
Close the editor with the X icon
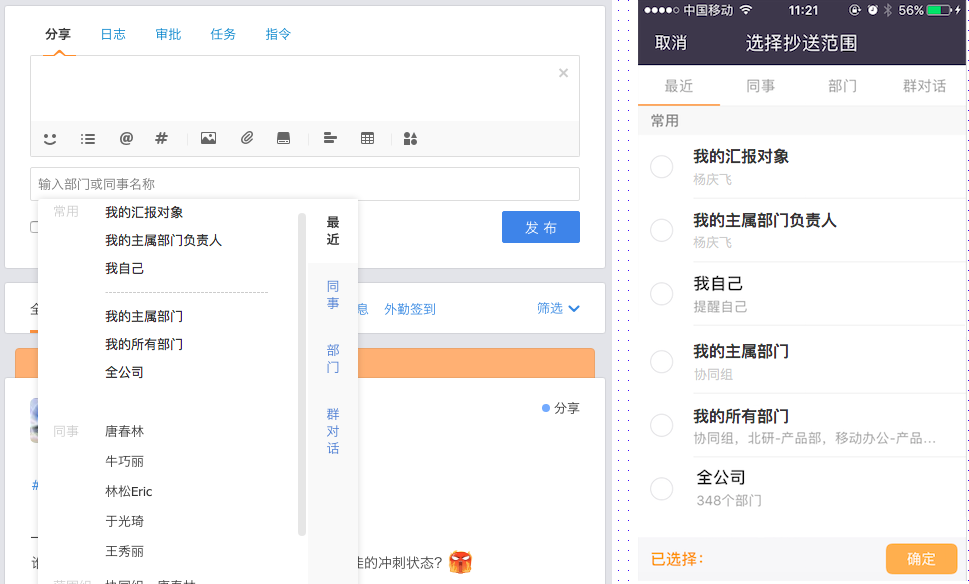pyautogui.click(x=563, y=73)
